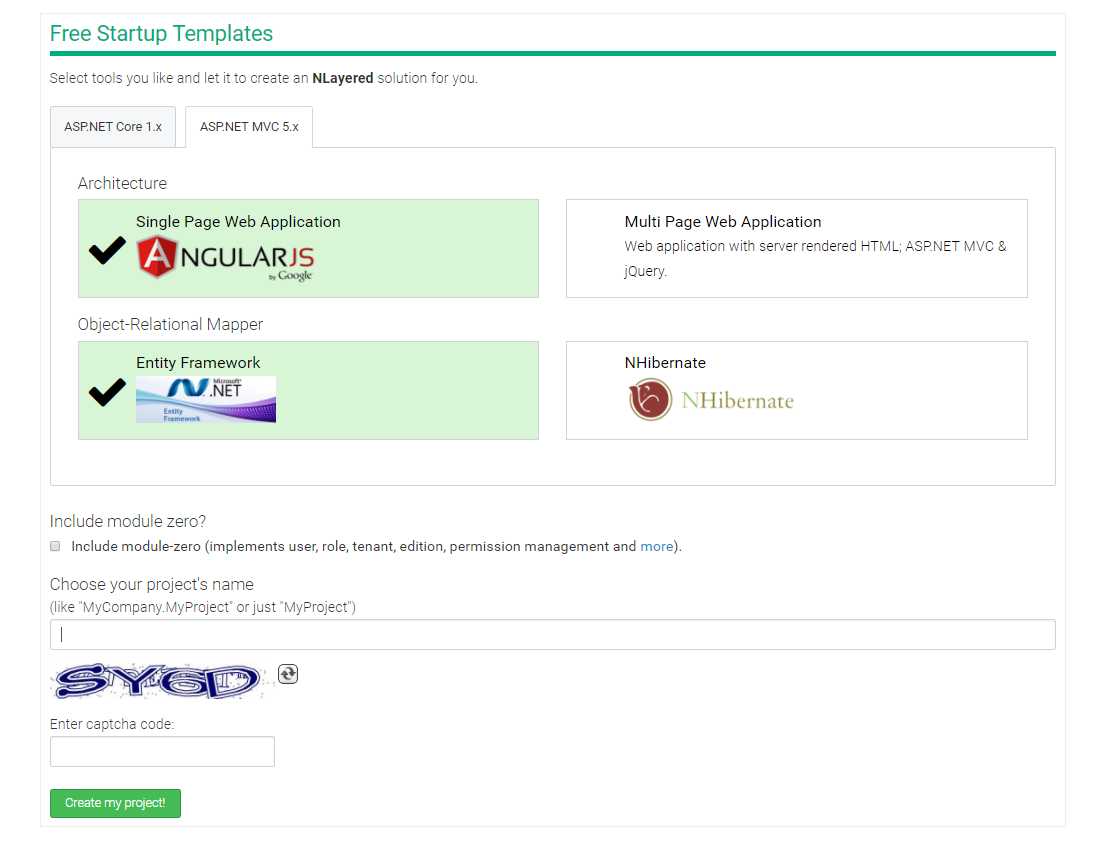Click the NHibernate logo image

[711, 399]
